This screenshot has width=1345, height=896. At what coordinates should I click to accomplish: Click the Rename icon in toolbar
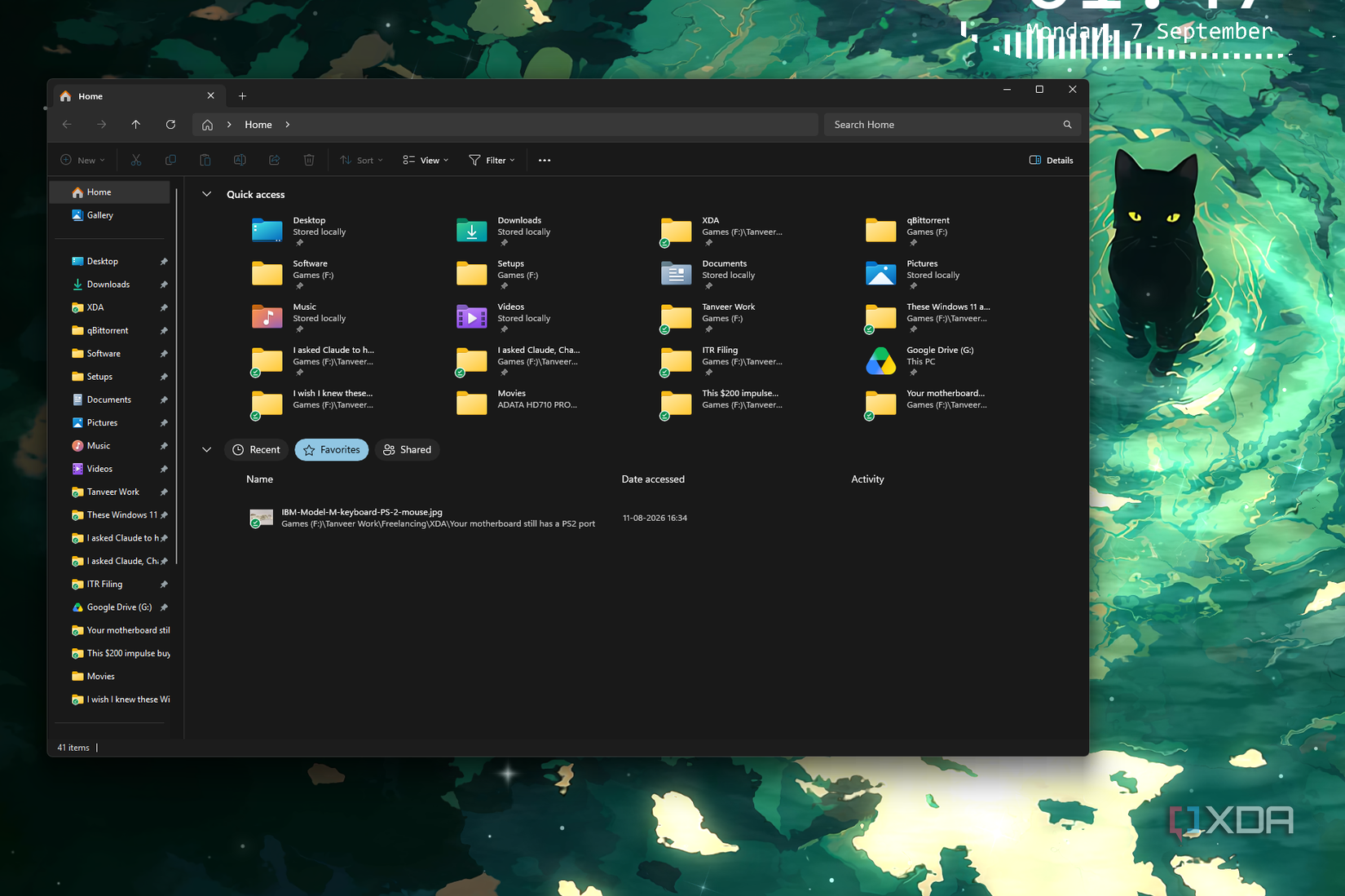pyautogui.click(x=240, y=160)
